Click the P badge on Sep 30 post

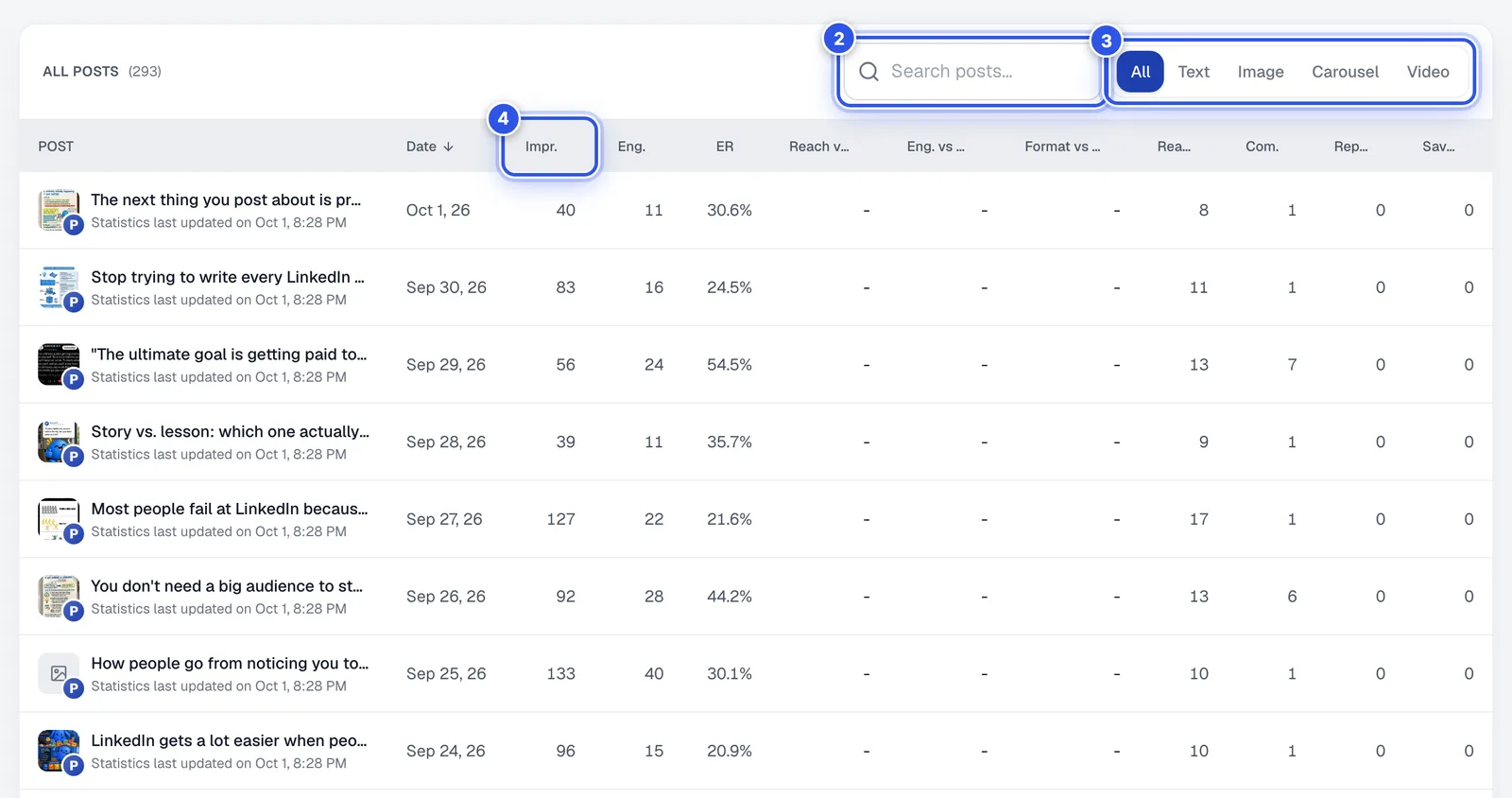click(74, 302)
